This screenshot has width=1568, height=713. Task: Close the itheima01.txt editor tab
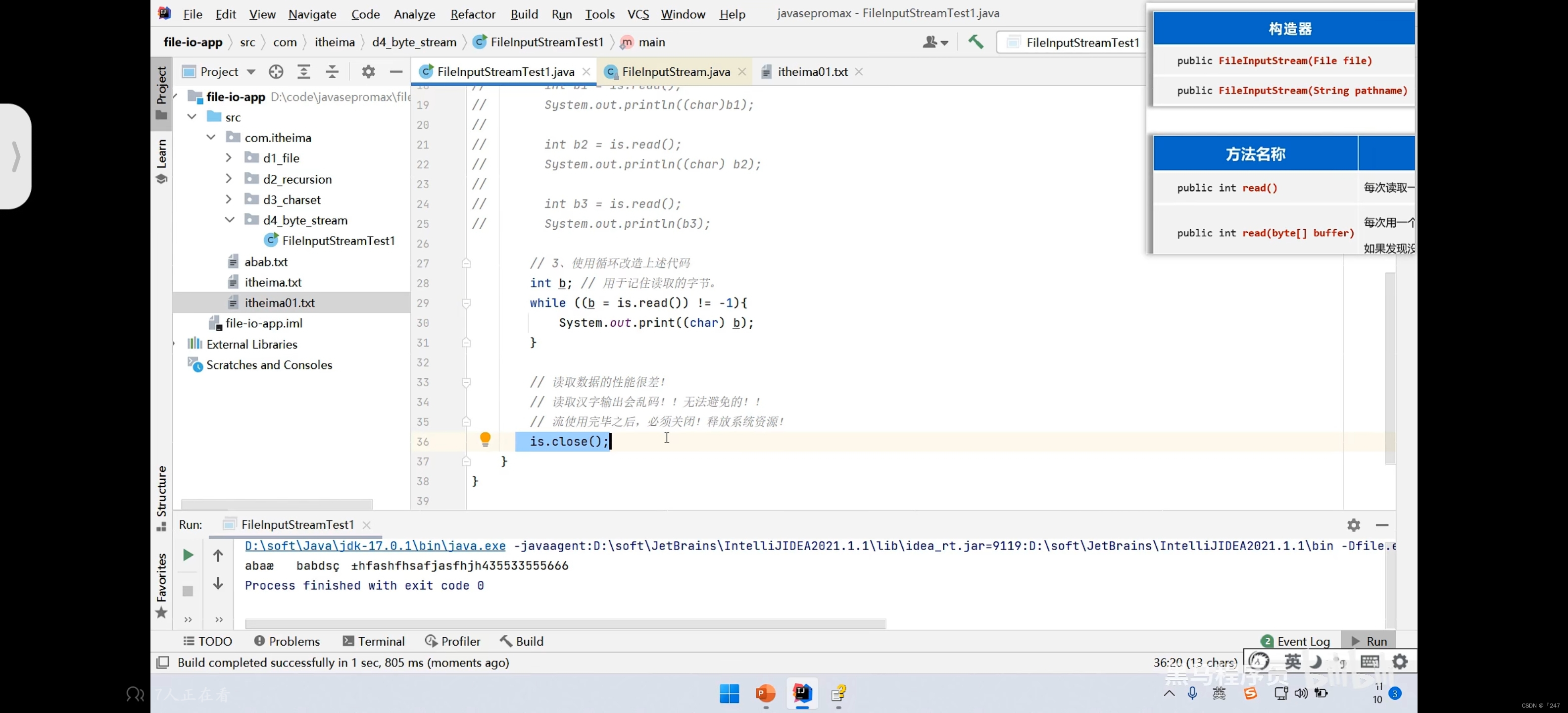(859, 72)
